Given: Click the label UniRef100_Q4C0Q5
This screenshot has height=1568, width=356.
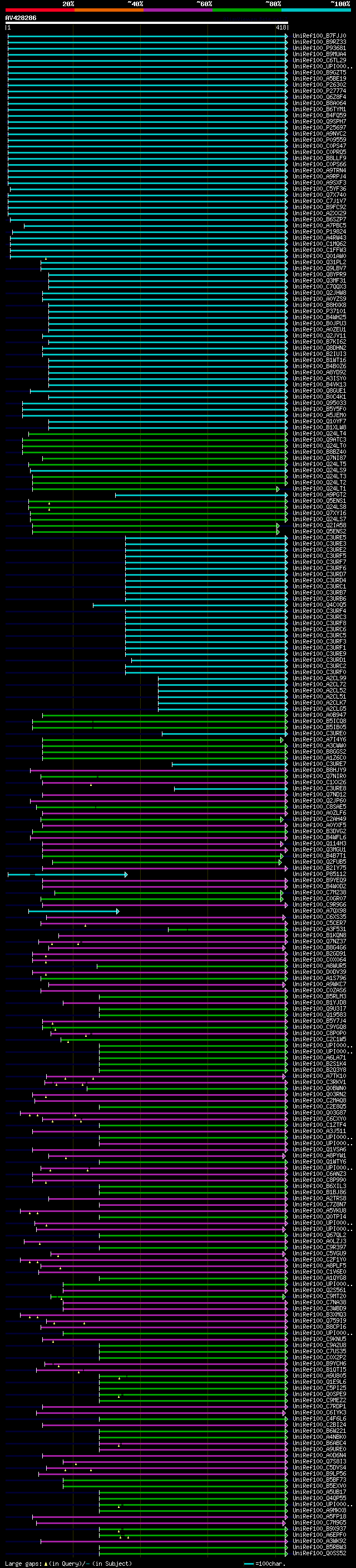Looking at the screenshot, I should [x=319, y=605].
